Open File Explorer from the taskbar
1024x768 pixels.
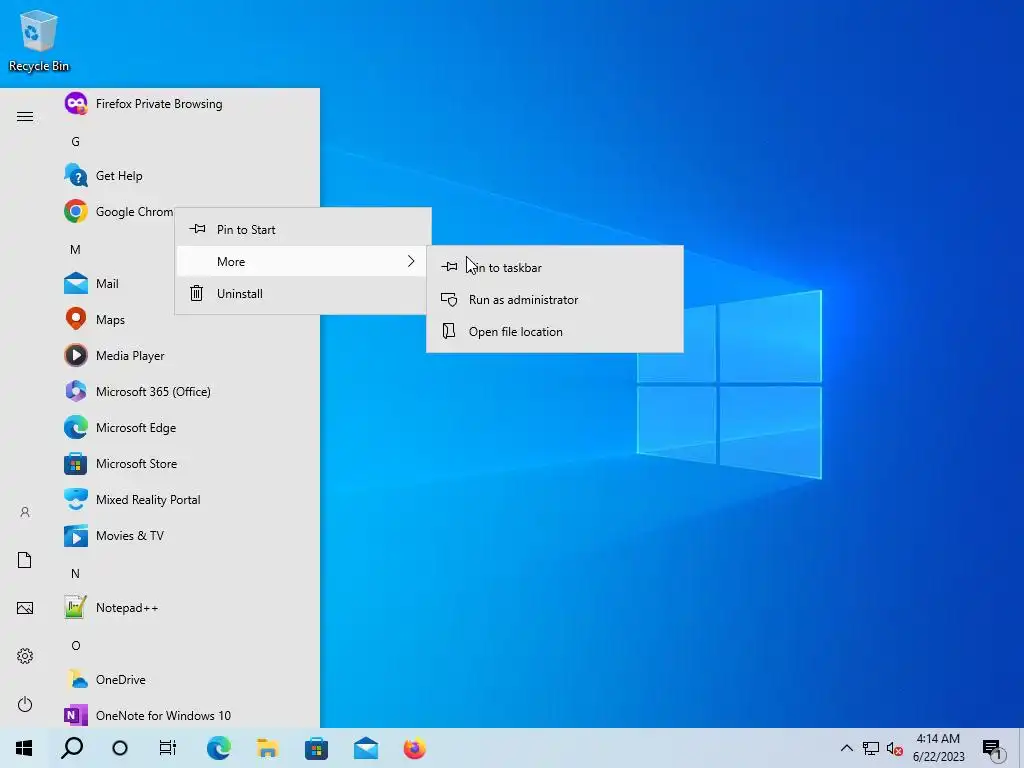pyautogui.click(x=268, y=748)
